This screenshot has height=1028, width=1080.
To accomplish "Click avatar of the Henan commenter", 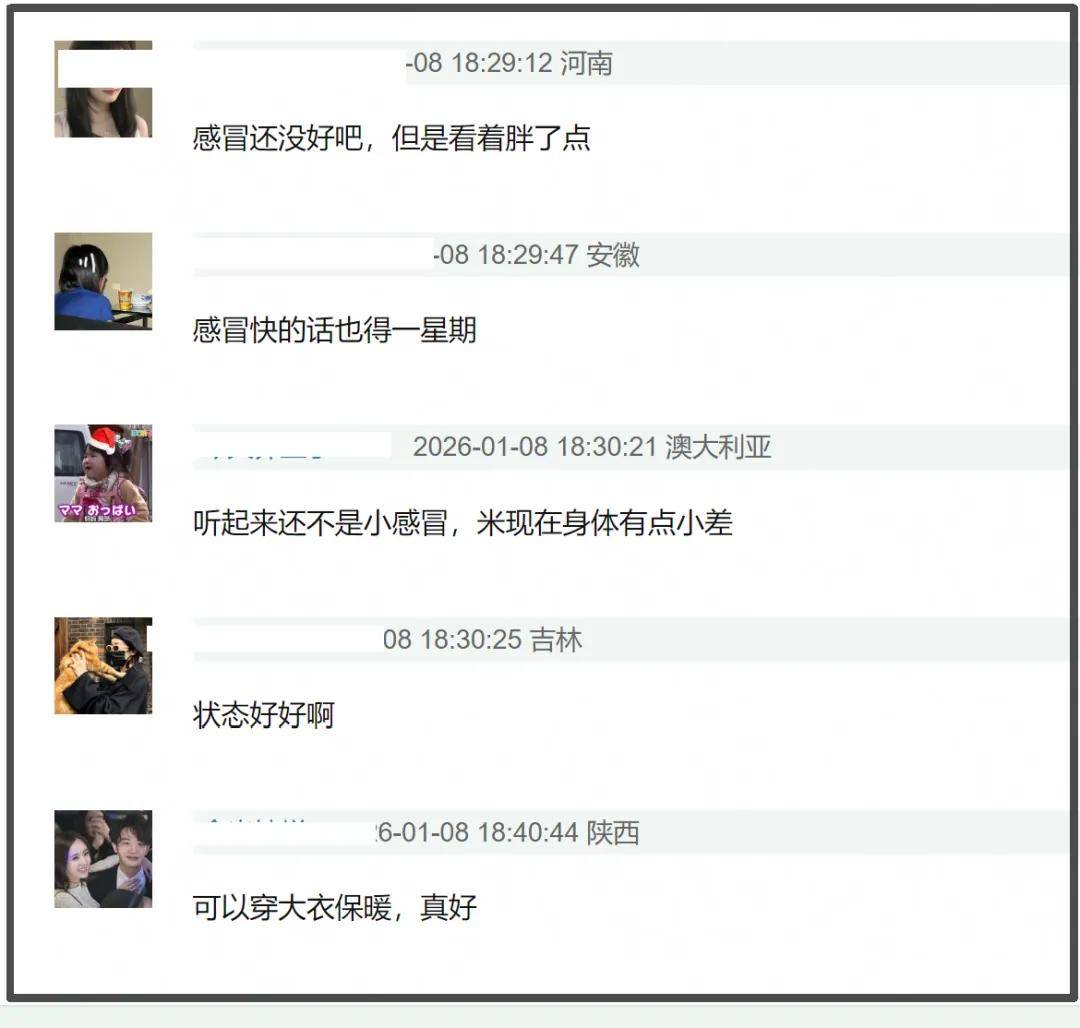I will coord(103,89).
